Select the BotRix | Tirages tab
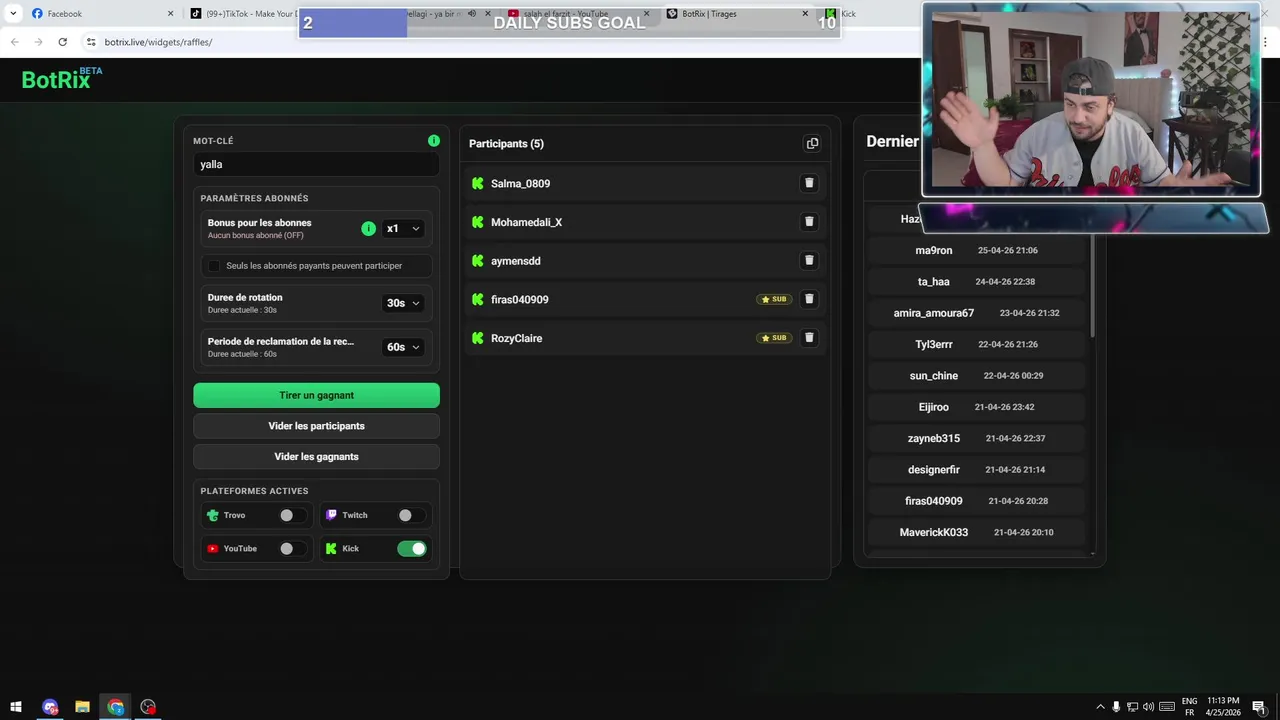Image resolution: width=1280 pixels, height=720 pixels. (x=737, y=14)
